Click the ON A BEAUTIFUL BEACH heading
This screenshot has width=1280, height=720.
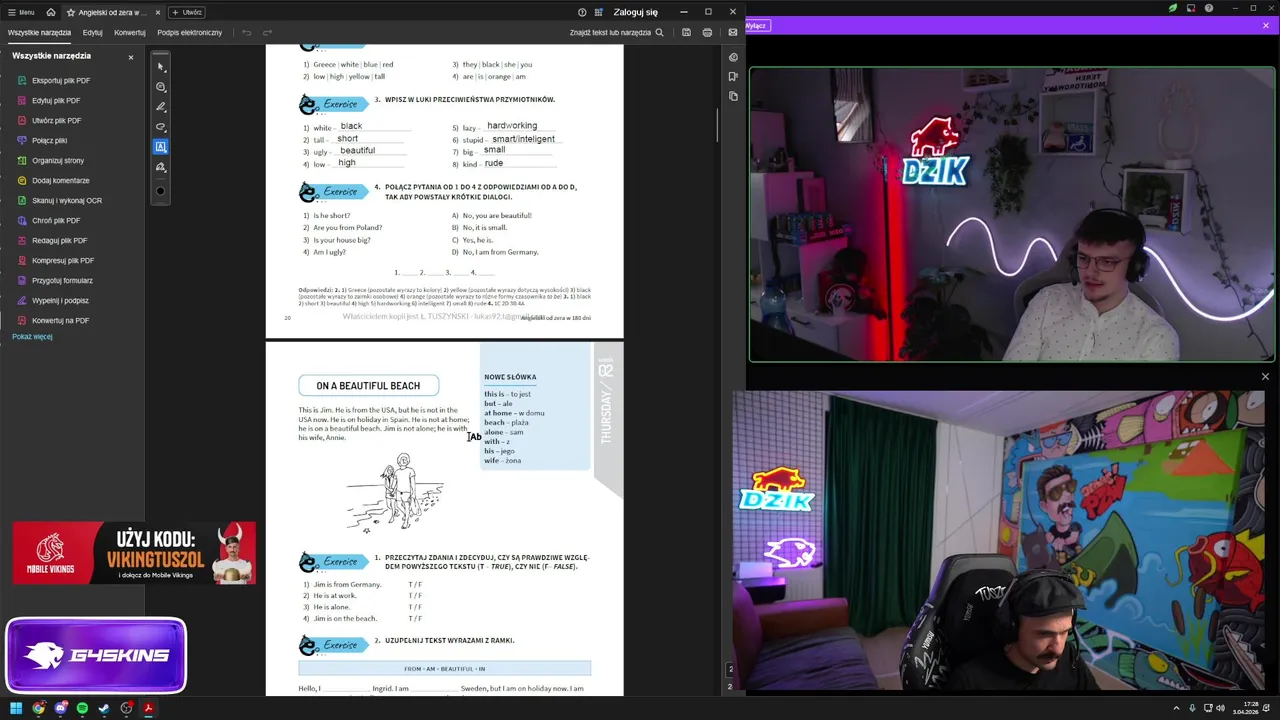(368, 385)
